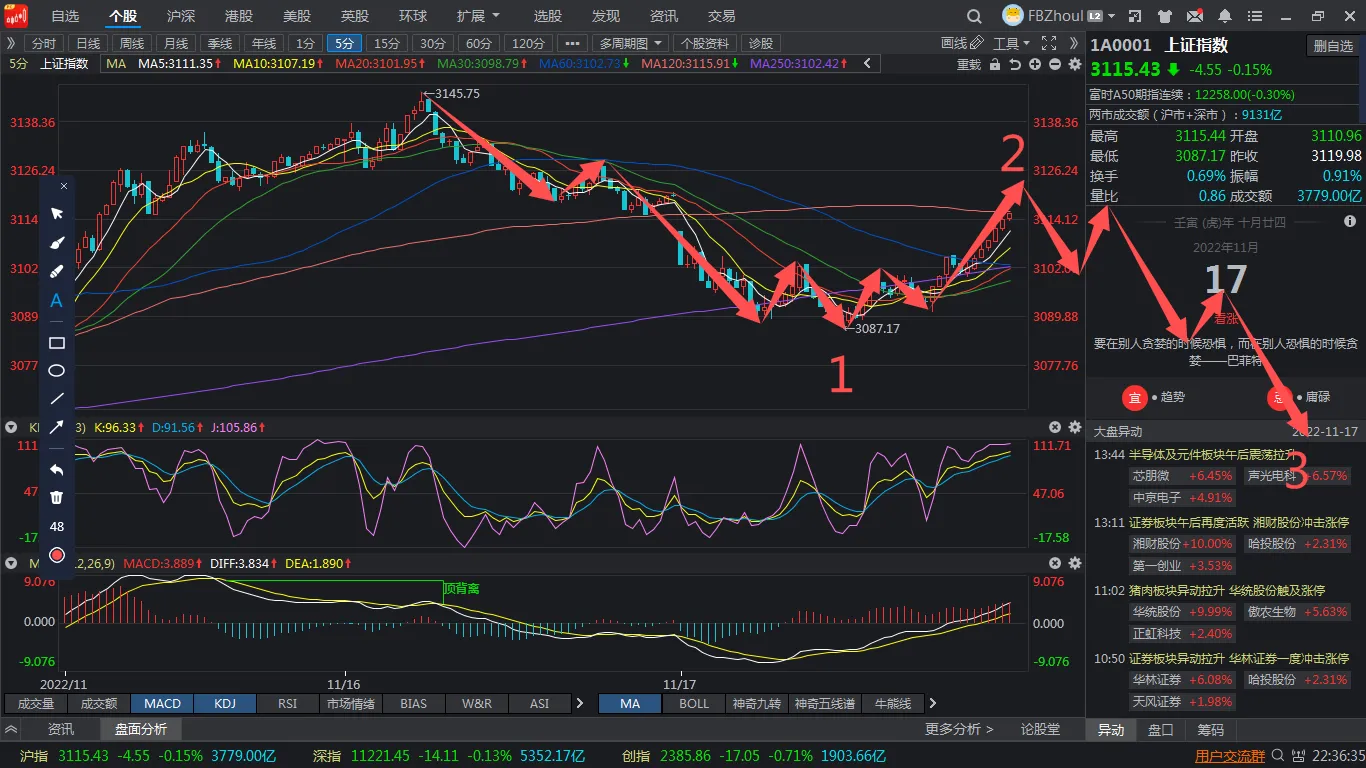Zoom out chart with minus icon
1366x768 pixels.
coord(1055,63)
